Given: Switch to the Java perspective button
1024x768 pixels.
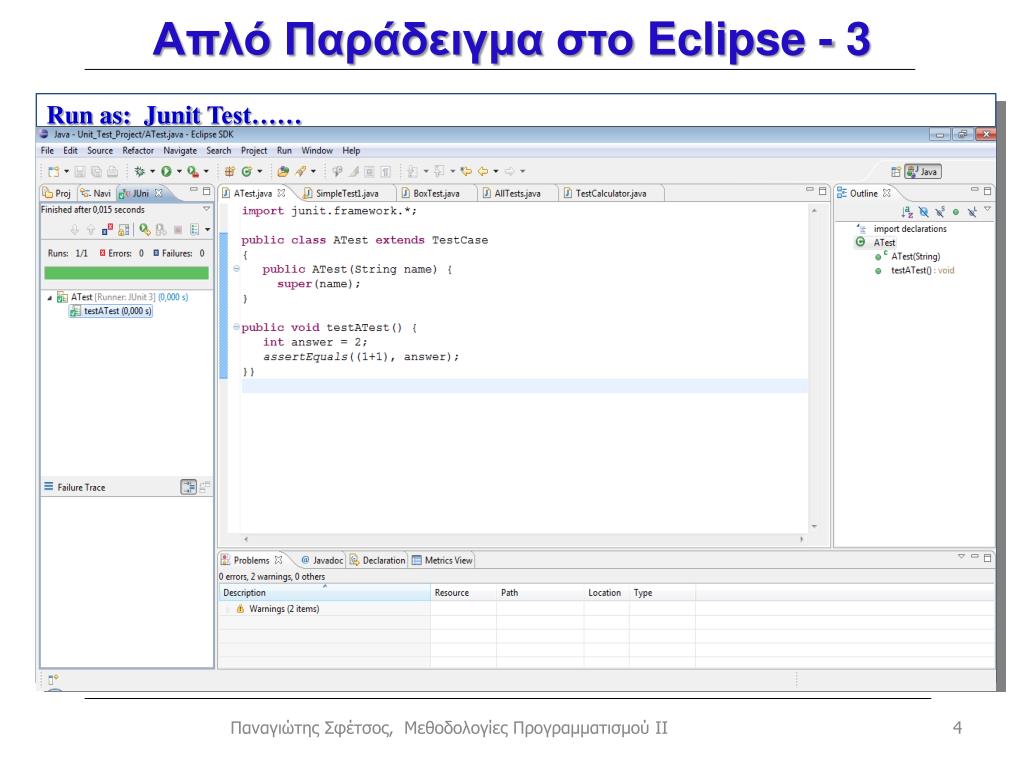Looking at the screenshot, I should pyautogui.click(x=923, y=172).
